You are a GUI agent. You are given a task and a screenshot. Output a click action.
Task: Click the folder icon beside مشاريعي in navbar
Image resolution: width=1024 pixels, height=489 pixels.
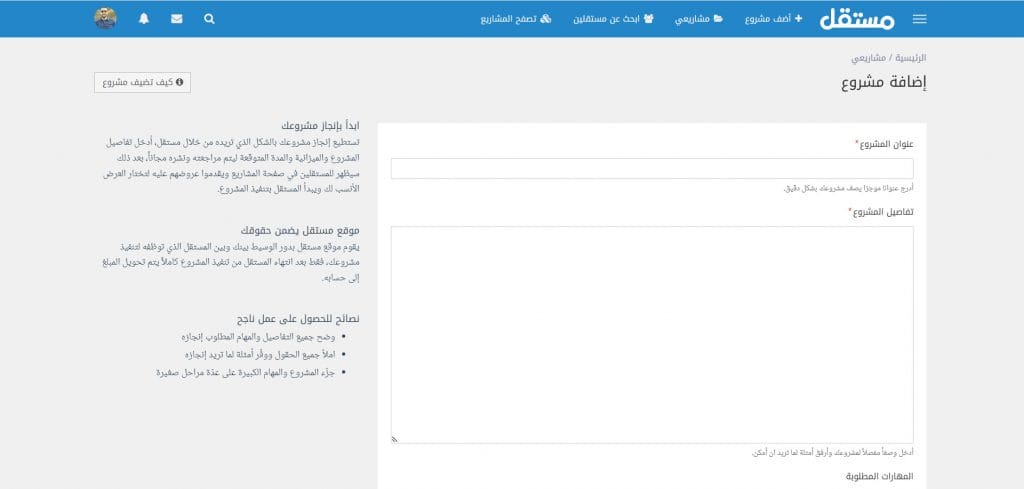point(718,19)
